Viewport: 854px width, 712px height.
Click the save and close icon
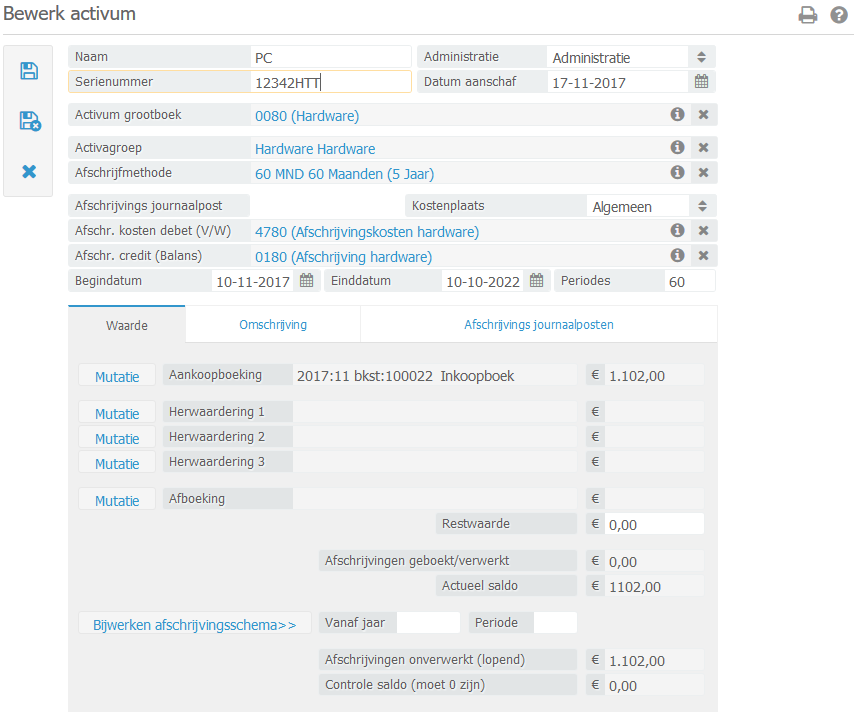(30, 121)
